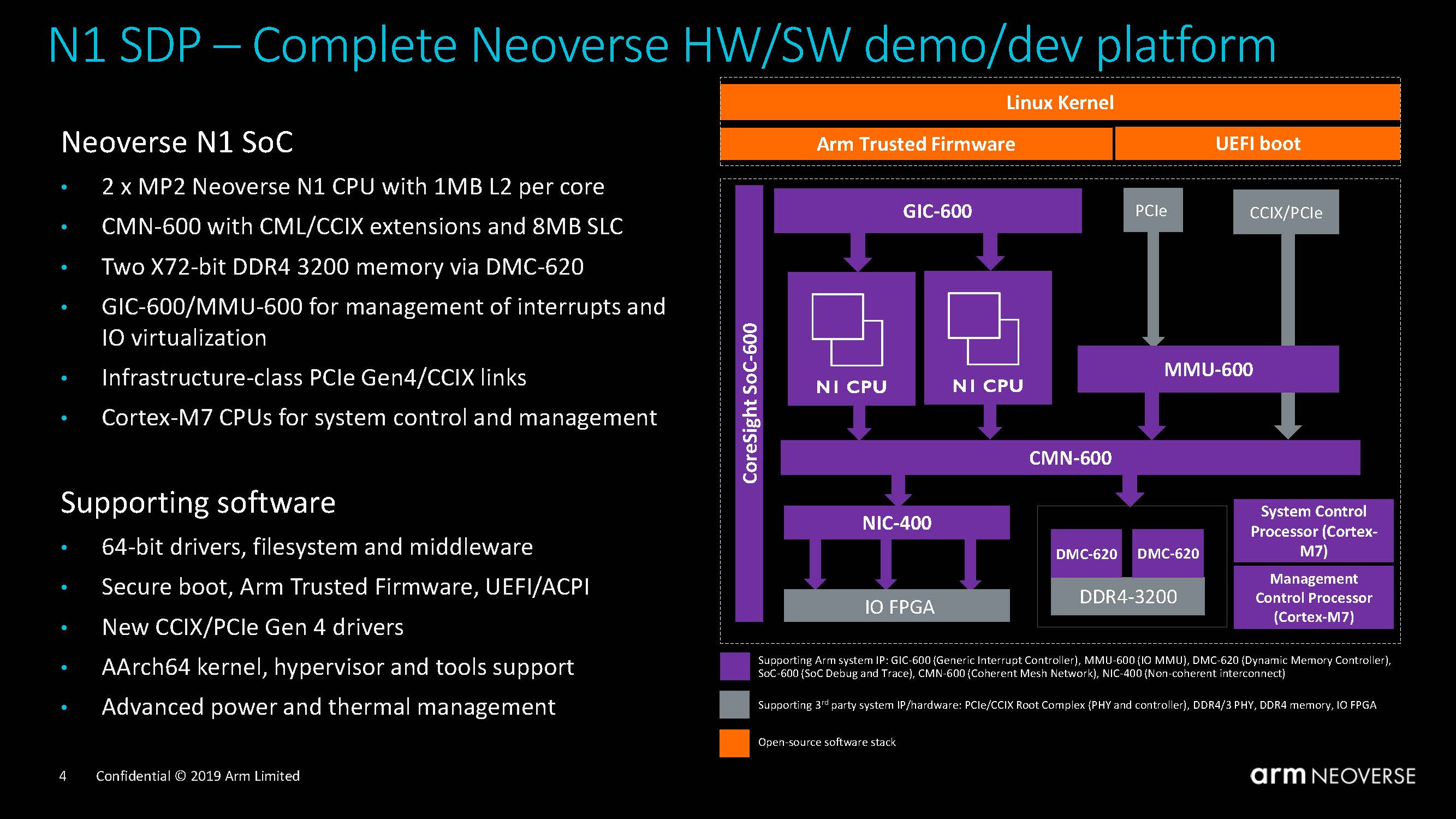Click System Control Processor Cortex-M7 block
Viewport: 1456px width, 819px height.
pyautogui.click(x=1313, y=531)
